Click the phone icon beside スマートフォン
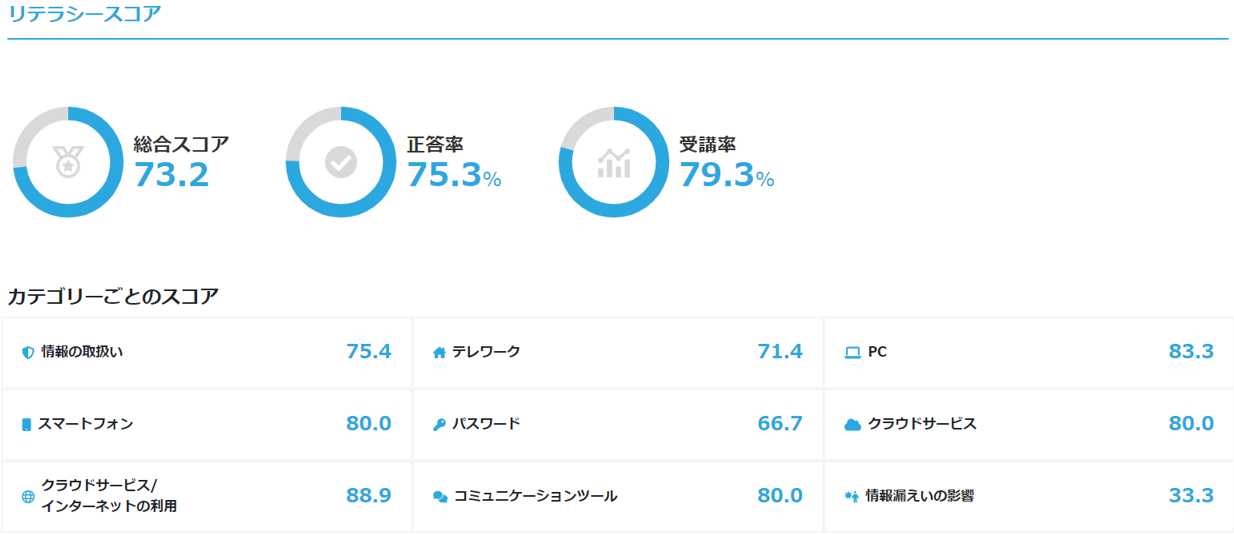Viewport: 1234px width, 535px height. click(x=27, y=424)
